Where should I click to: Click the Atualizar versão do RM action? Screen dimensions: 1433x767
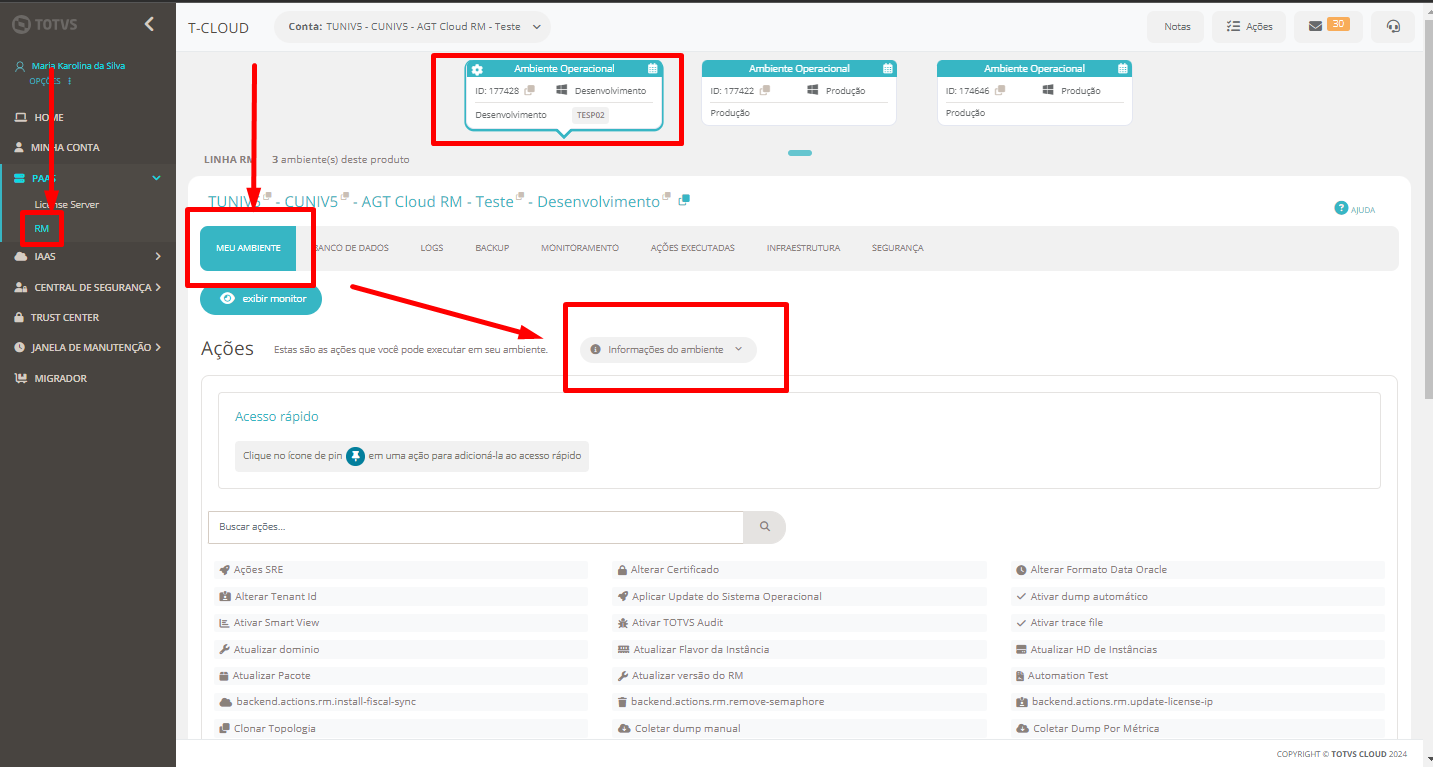click(799, 676)
